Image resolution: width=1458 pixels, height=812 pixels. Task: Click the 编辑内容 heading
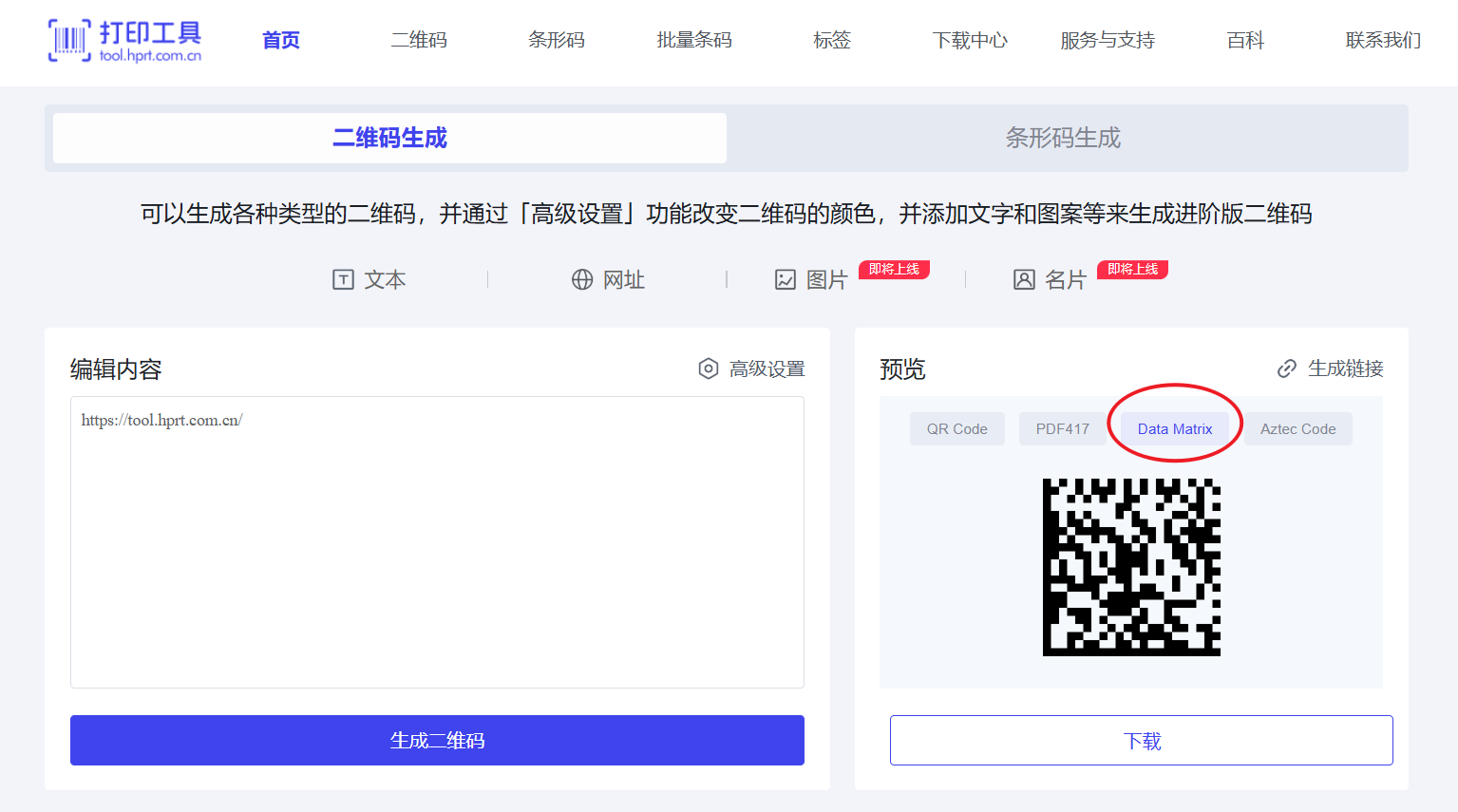pyautogui.click(x=116, y=369)
